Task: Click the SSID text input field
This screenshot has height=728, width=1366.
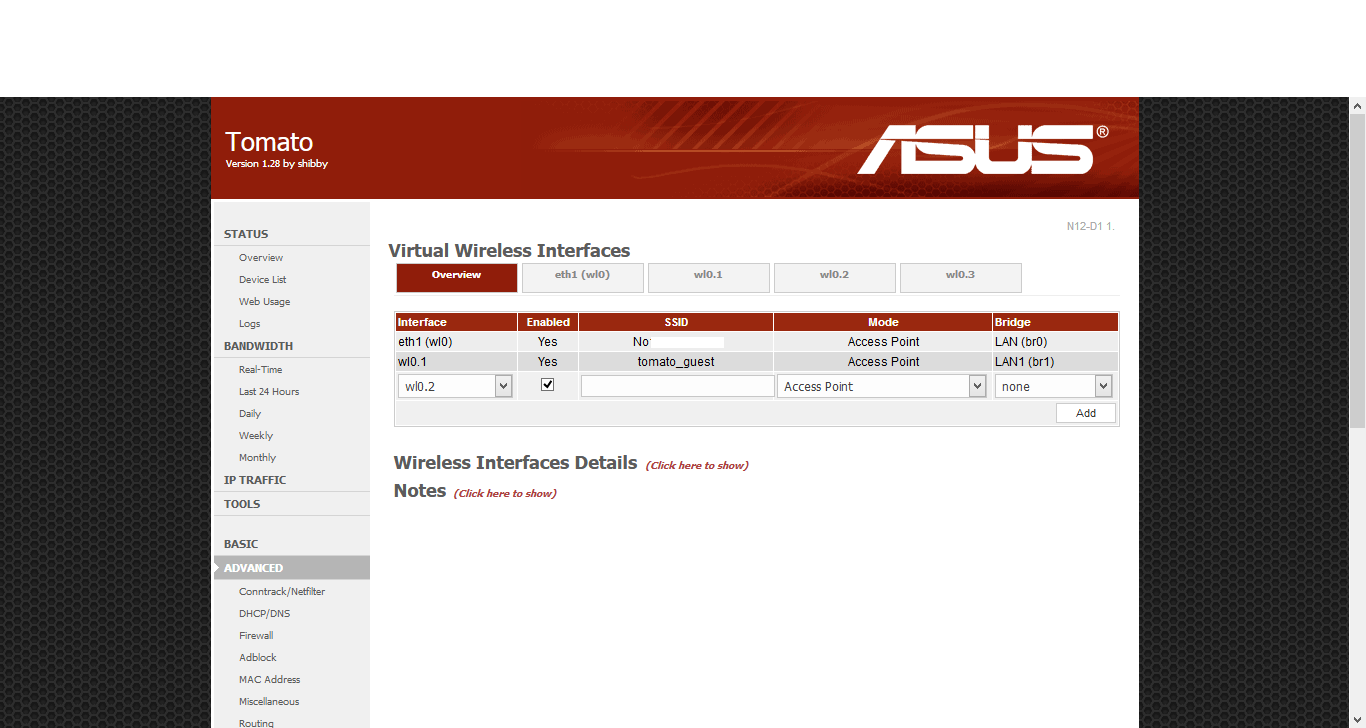Action: point(677,386)
